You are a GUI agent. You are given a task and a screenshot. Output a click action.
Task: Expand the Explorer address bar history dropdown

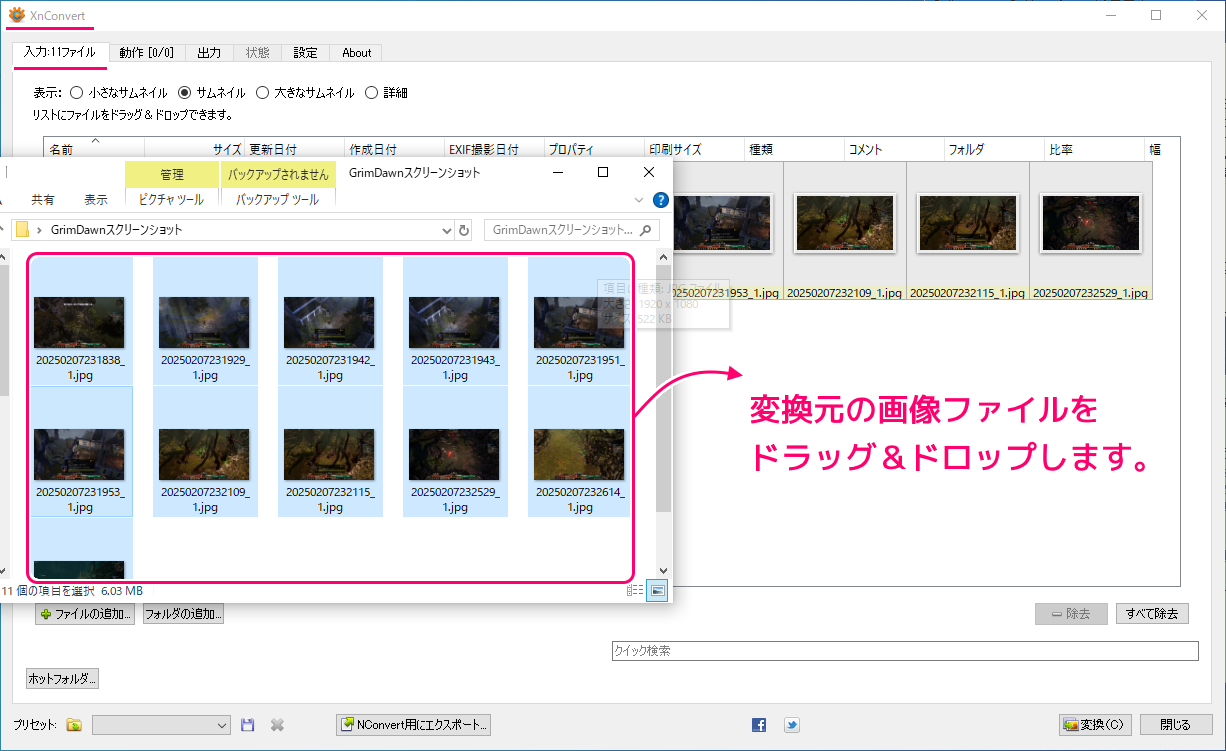pyautogui.click(x=447, y=231)
